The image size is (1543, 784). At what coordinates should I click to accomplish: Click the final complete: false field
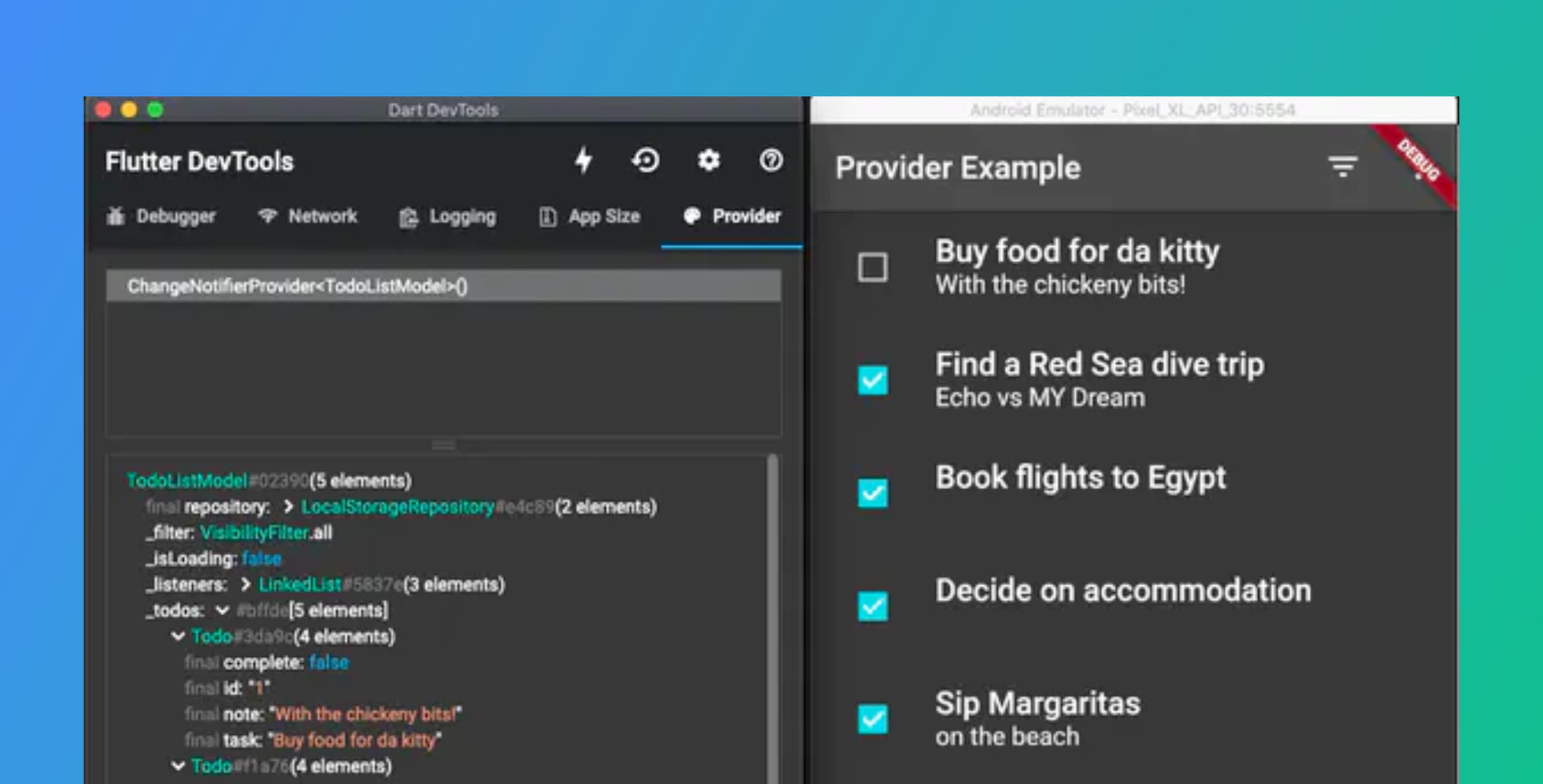[x=267, y=663]
